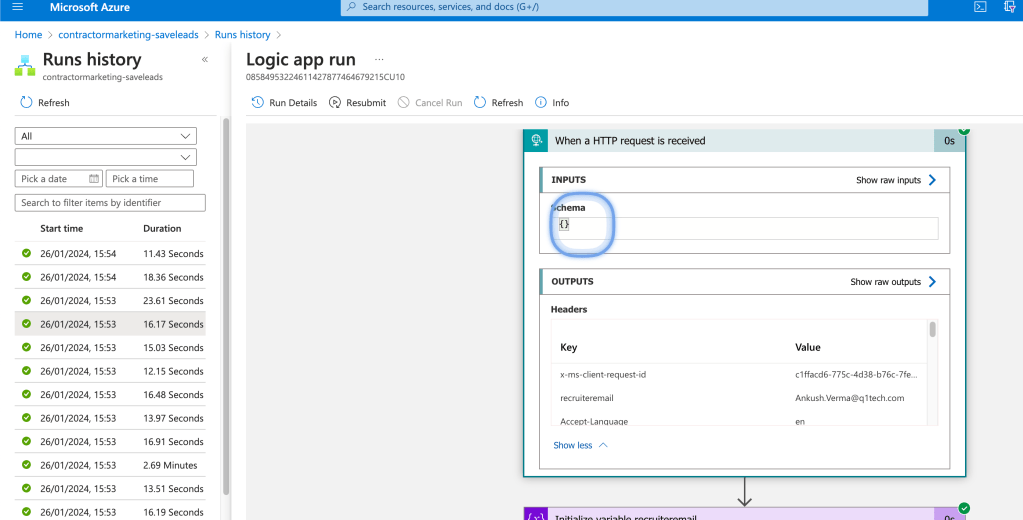1023x520 pixels.
Task: Open the ellipsis menu beside Logic app run
Action: (379, 59)
